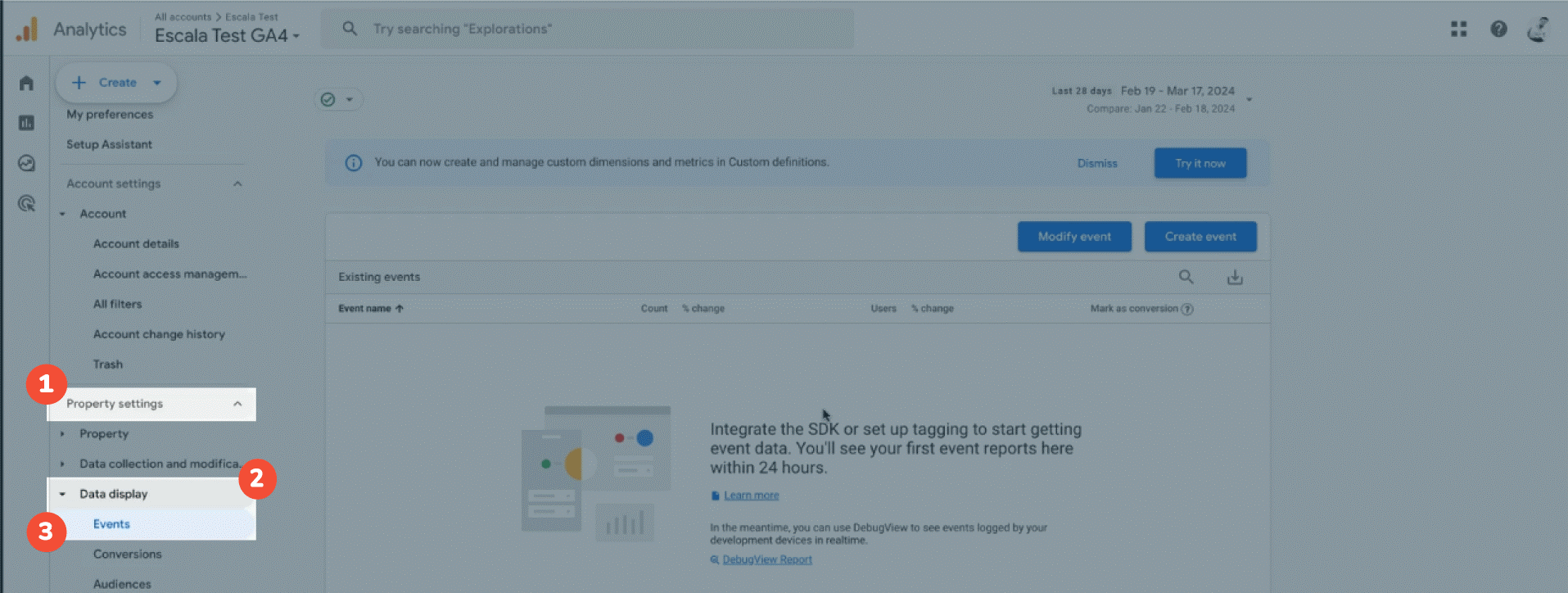Click the Mark as conversion column header
Viewport: 1568px width, 593px height.
(1134, 309)
